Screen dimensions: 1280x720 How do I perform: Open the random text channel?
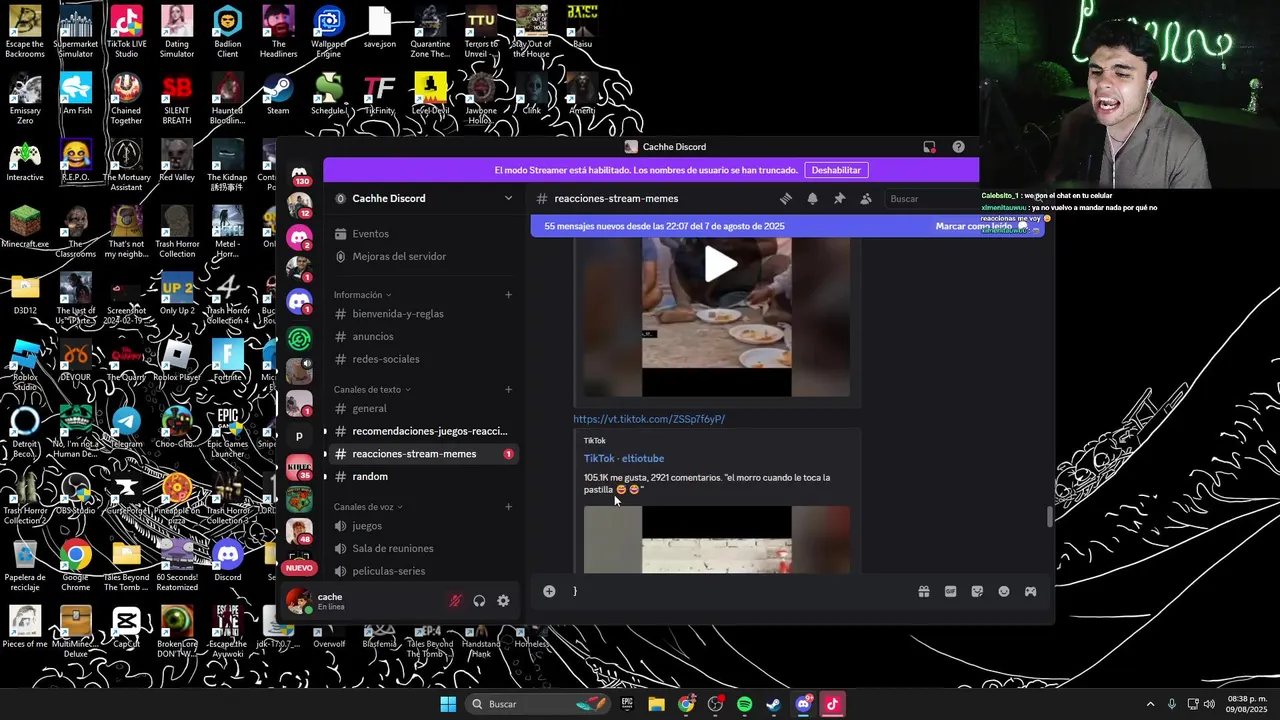click(424, 477)
